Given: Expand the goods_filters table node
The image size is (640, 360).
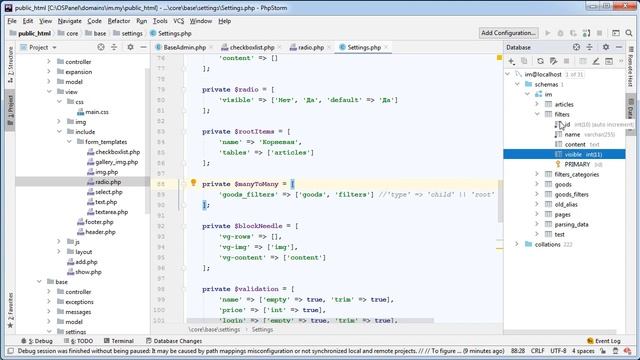Looking at the screenshot, I should 537,194.
